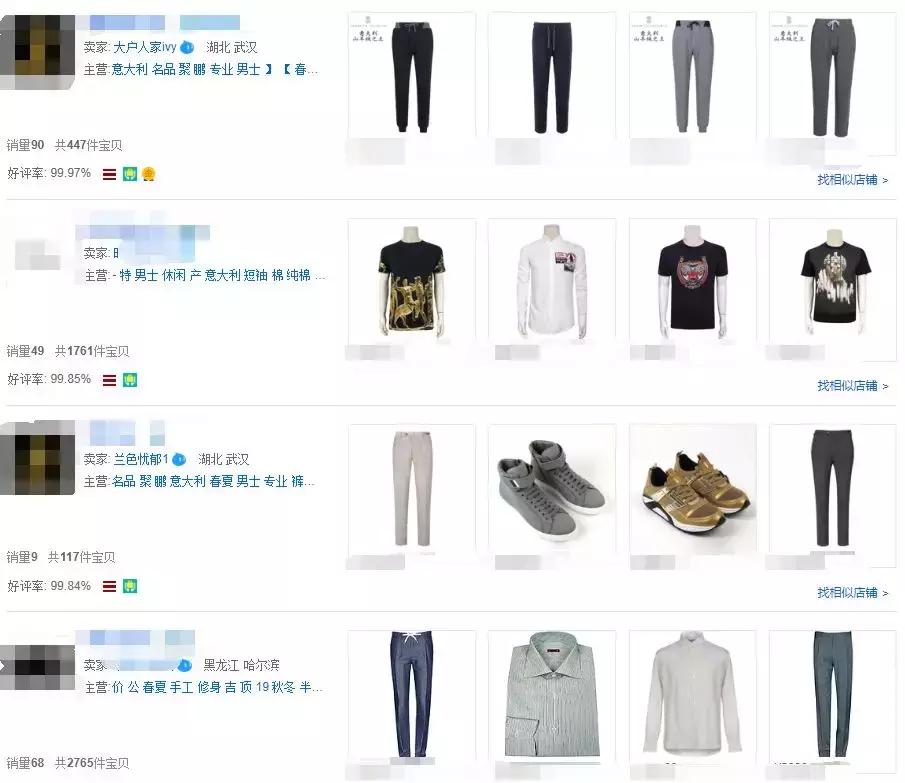905x783 pixels.
Task: Click the green guarantee badge beside 99.84%
Action: [130, 586]
